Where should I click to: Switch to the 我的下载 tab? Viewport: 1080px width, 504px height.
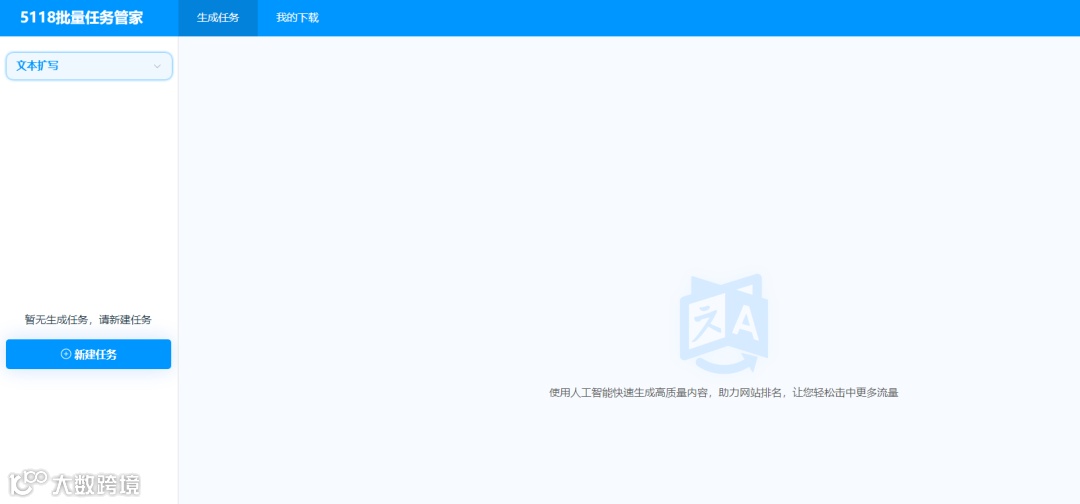(298, 18)
